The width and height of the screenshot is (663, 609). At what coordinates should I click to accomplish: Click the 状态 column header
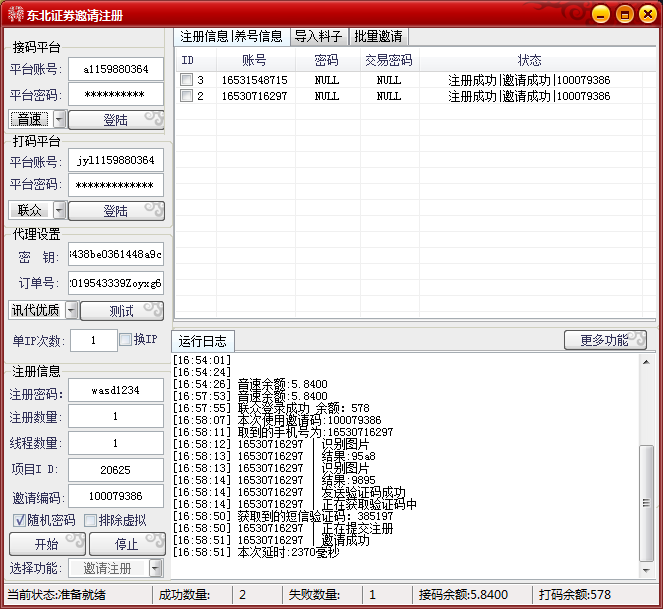point(530,60)
